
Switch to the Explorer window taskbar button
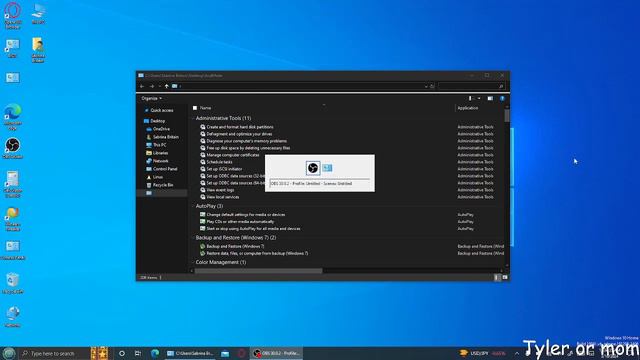(190, 353)
